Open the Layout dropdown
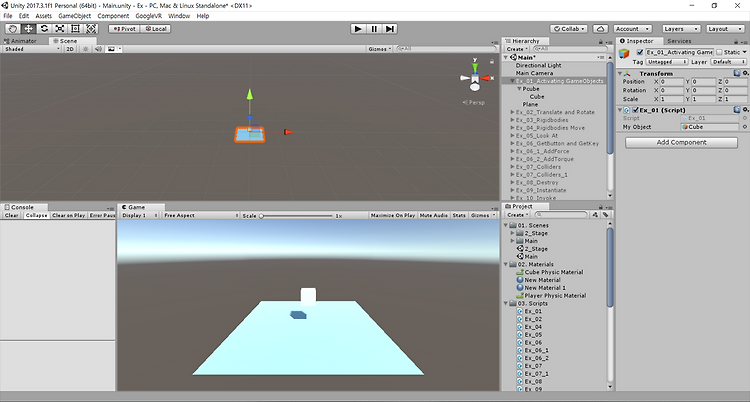750x402 pixels. [x=725, y=29]
